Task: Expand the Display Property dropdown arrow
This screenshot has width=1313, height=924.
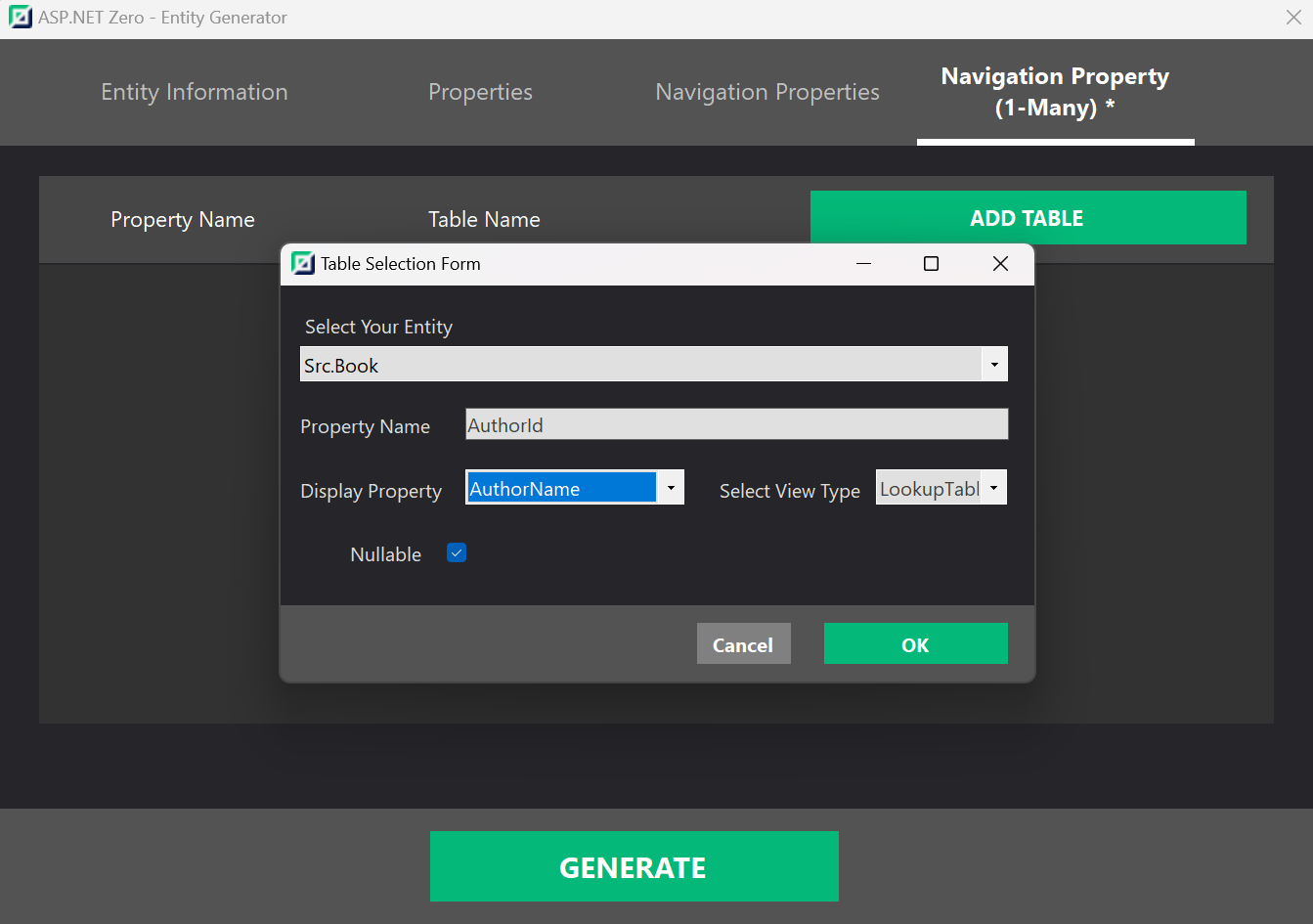Action: coord(671,488)
